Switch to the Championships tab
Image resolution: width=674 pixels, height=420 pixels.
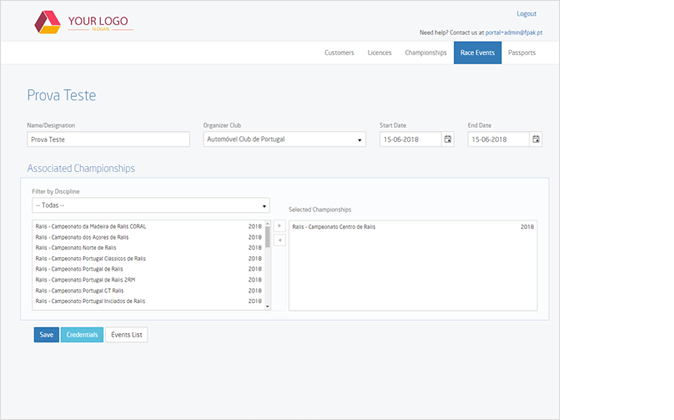[426, 53]
